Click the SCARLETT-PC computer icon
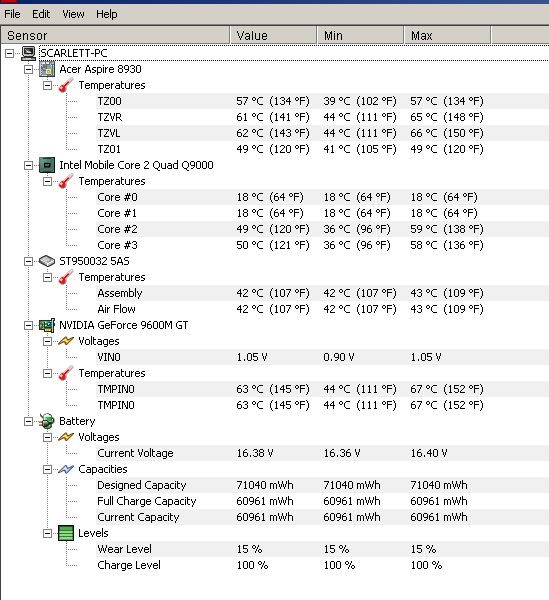549x600 pixels. click(x=28, y=53)
